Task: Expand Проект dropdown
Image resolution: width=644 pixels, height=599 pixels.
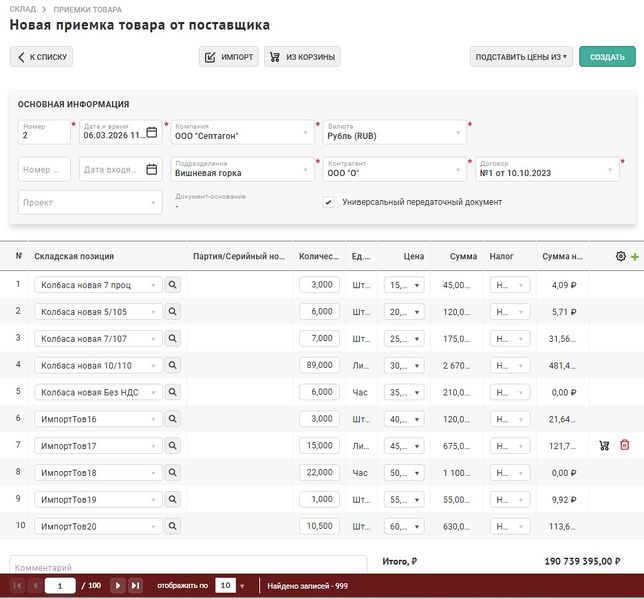Action: click(x=153, y=203)
